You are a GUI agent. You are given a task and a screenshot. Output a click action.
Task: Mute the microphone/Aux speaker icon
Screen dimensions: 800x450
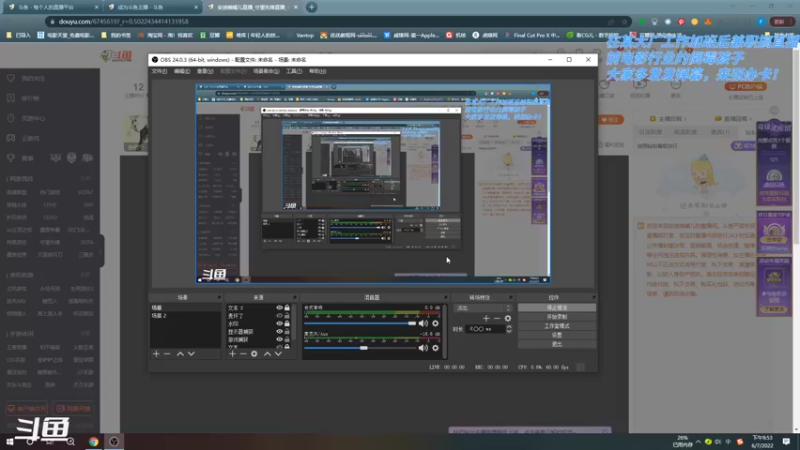(423, 348)
